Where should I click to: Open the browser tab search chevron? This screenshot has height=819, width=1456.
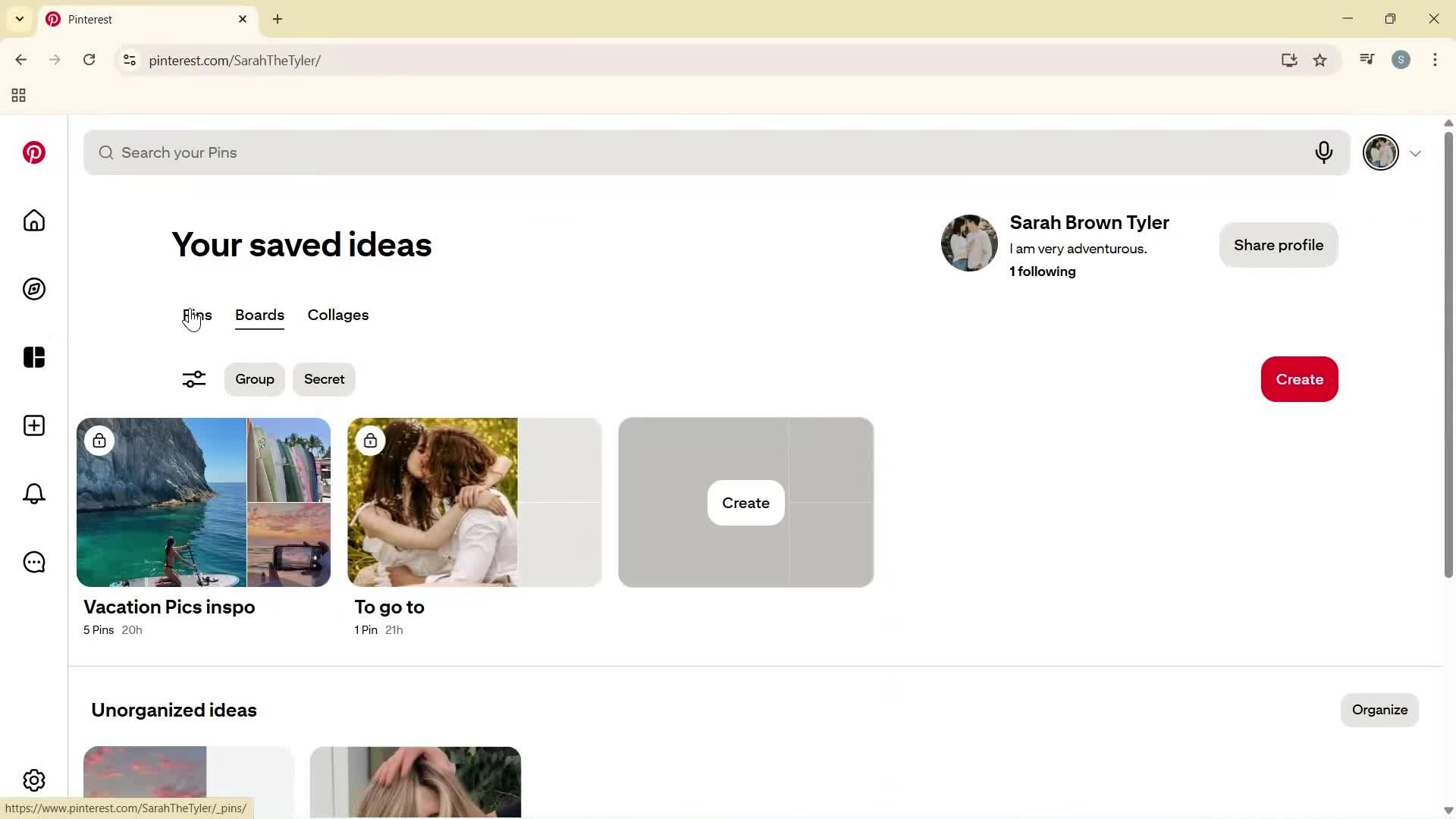pos(20,19)
